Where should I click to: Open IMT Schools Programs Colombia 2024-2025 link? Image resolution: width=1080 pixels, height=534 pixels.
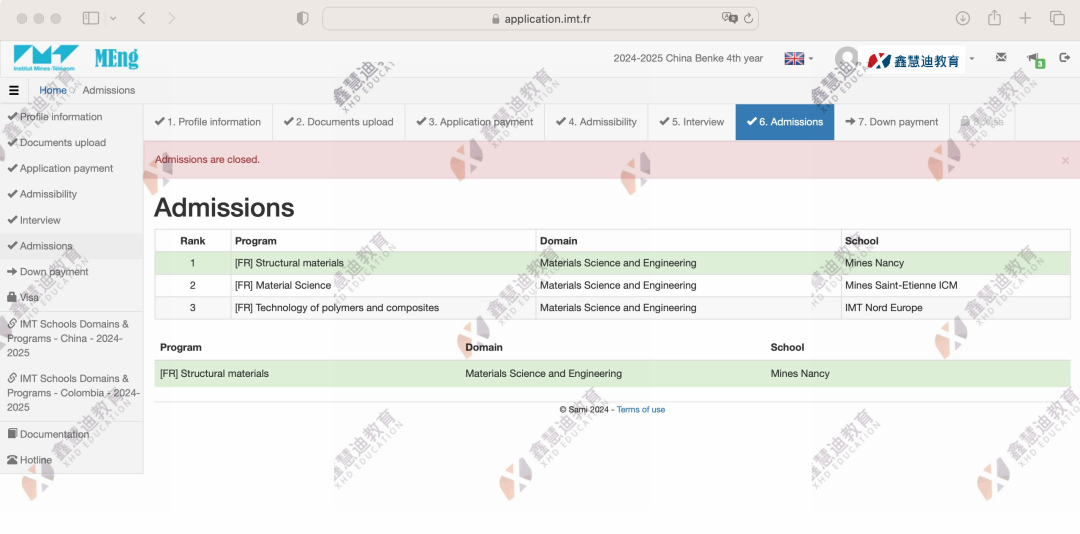[73, 393]
